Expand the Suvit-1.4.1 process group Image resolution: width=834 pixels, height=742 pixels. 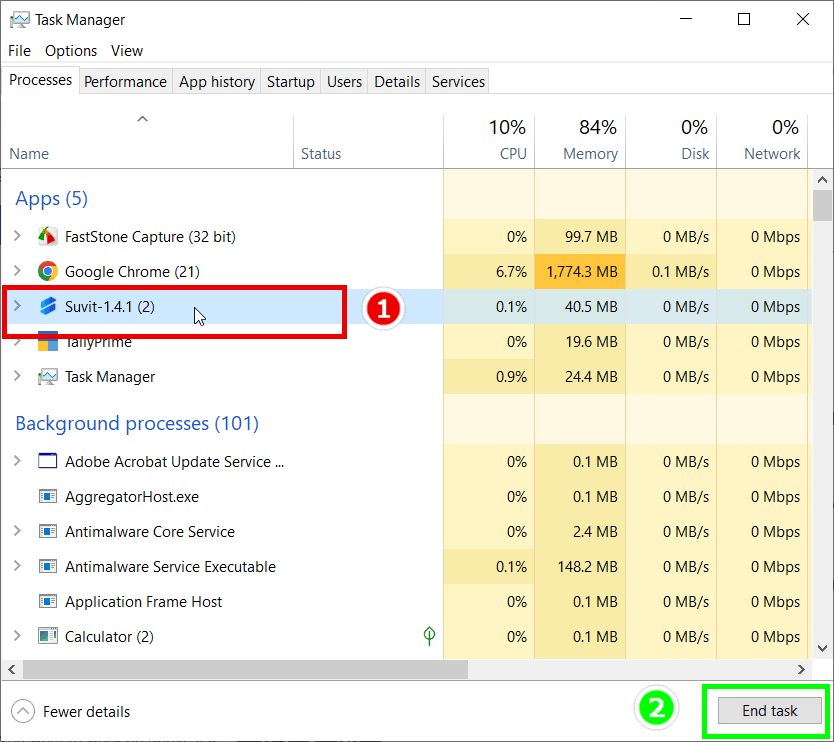[x=17, y=306]
